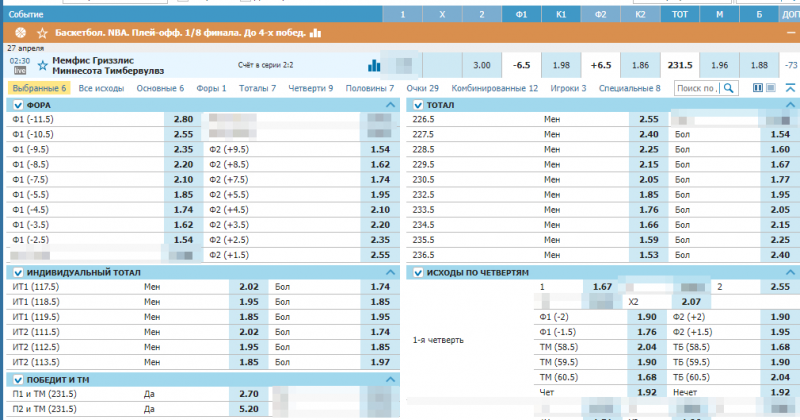
Task: Collapse the ИСХОДЫ ПО ЧЕТВЕРТЯМ section chevron
Action: [x=790, y=272]
